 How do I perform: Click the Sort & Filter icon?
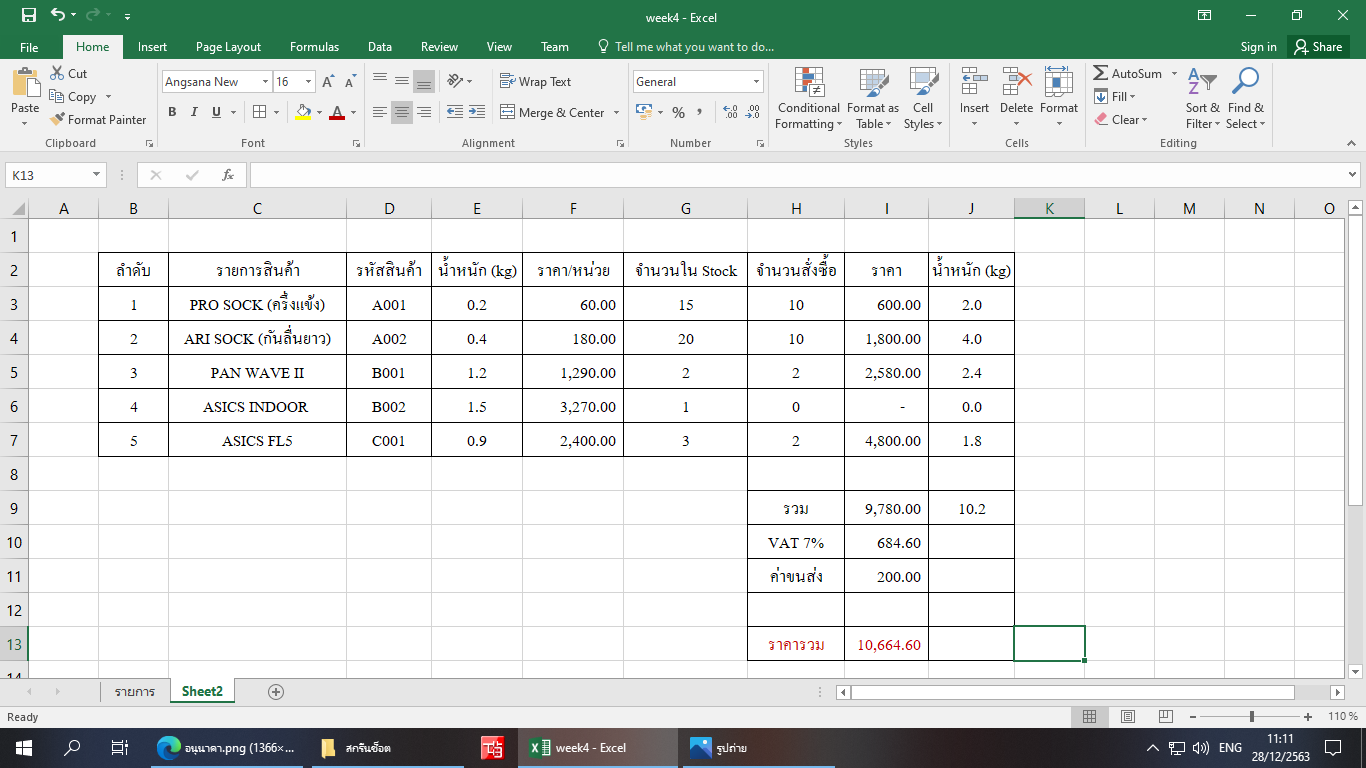click(x=1202, y=100)
